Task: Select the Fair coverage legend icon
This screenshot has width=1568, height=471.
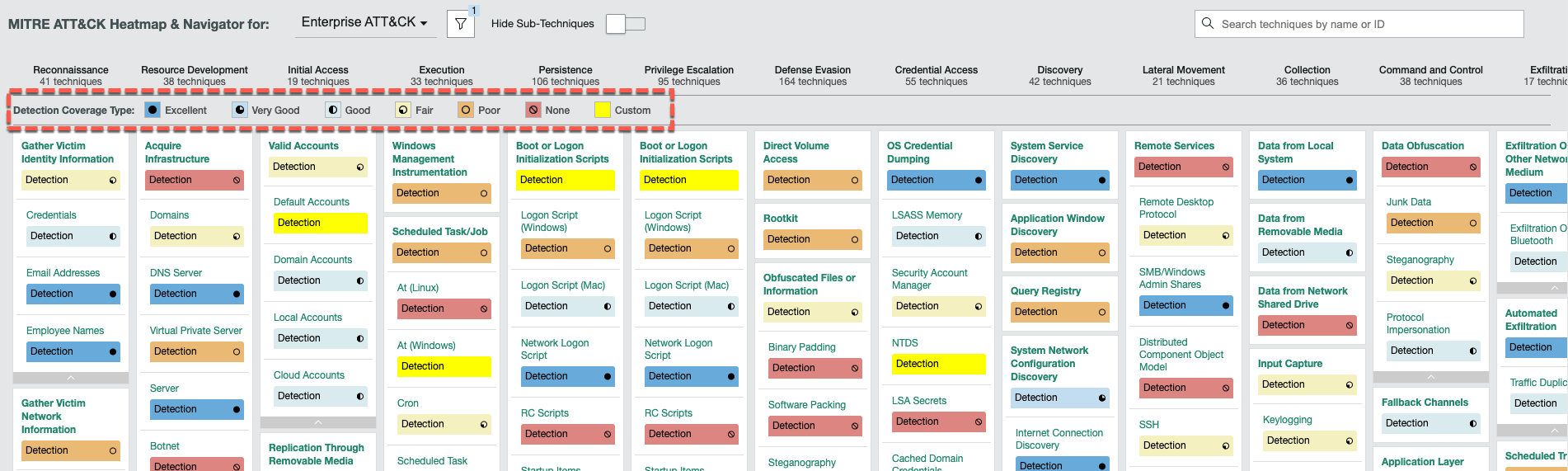Action: (403, 110)
